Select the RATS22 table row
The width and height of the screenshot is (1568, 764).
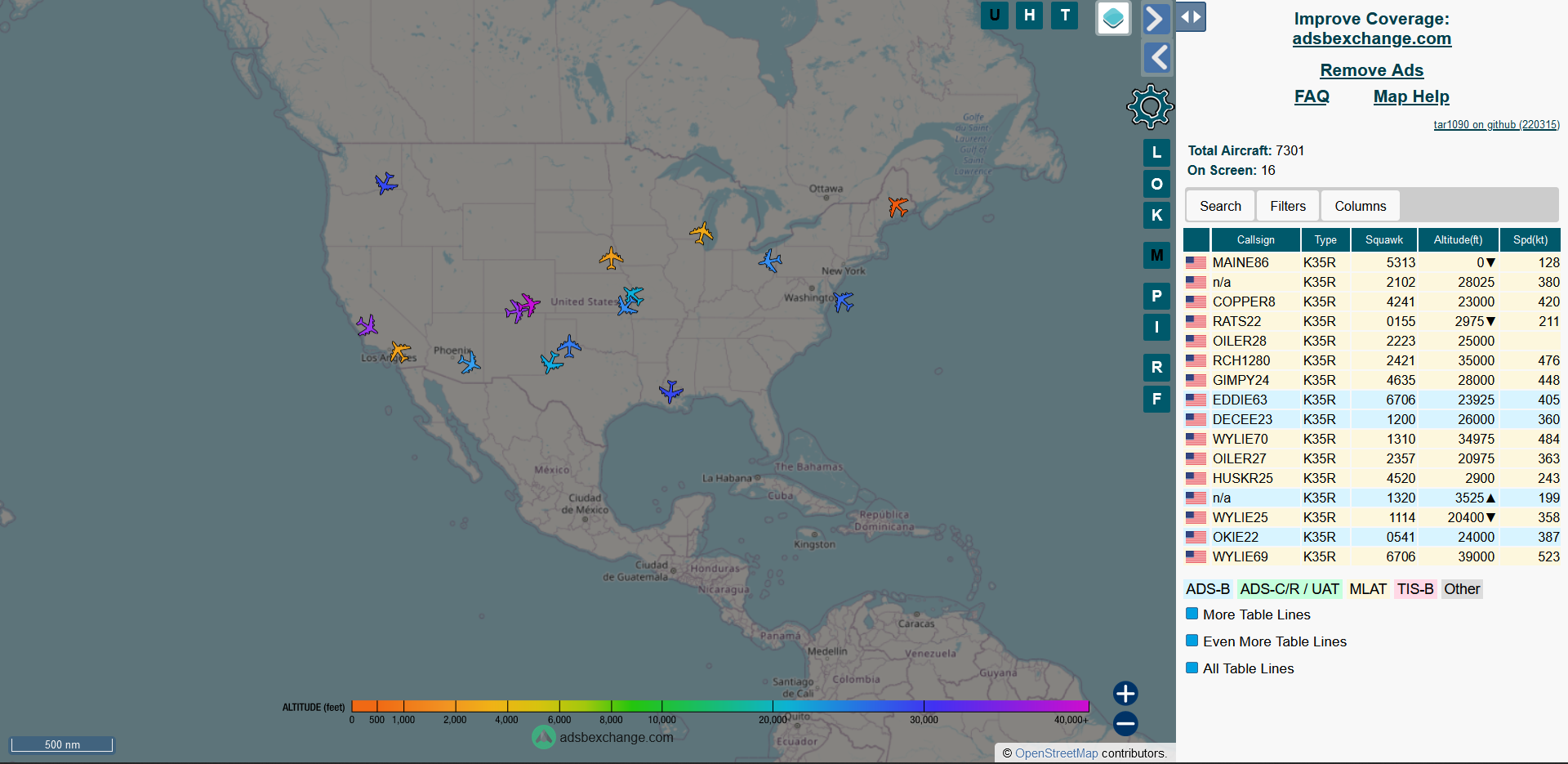[1372, 321]
